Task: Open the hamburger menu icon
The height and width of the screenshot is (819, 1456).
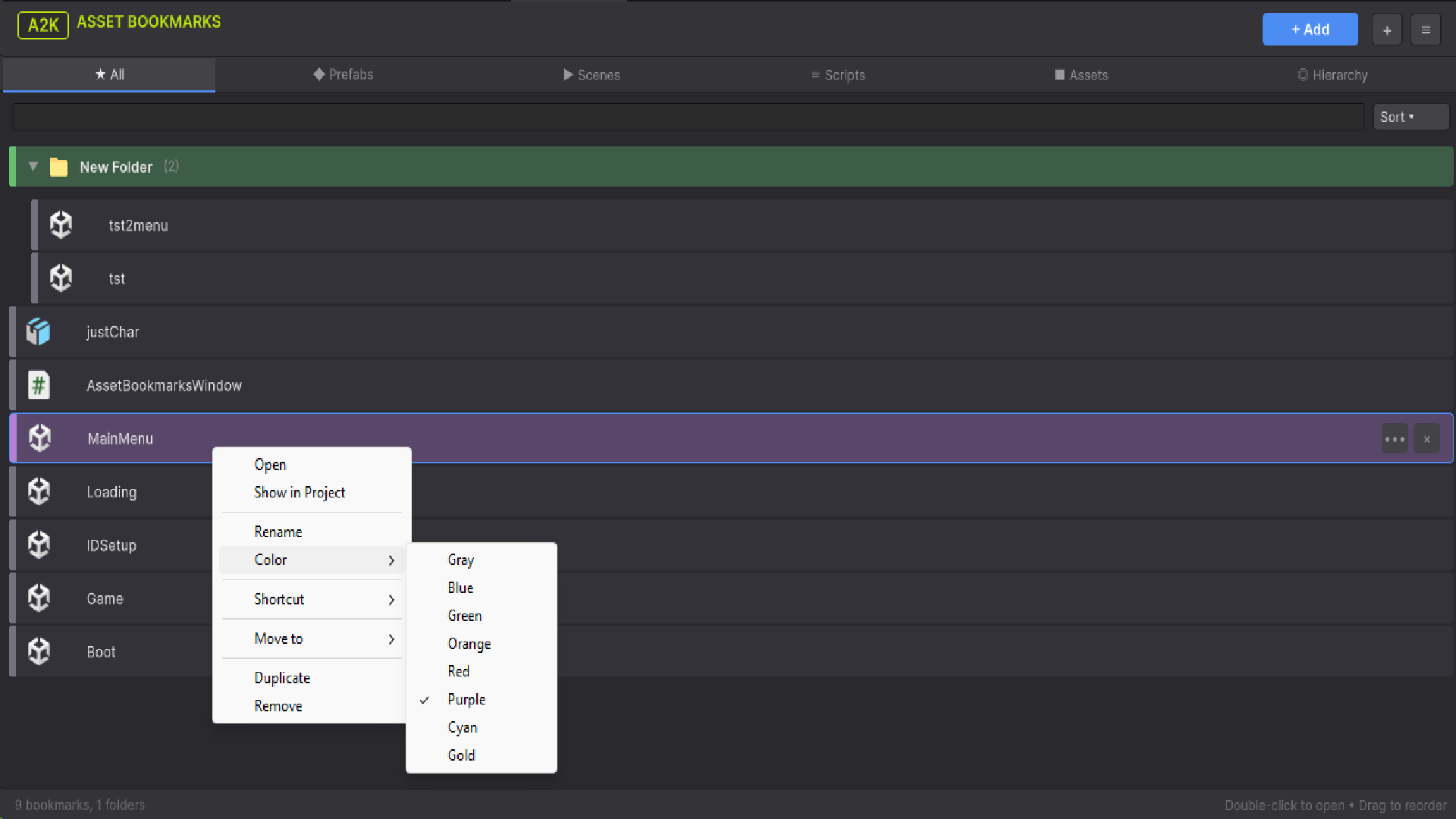Action: (x=1426, y=30)
